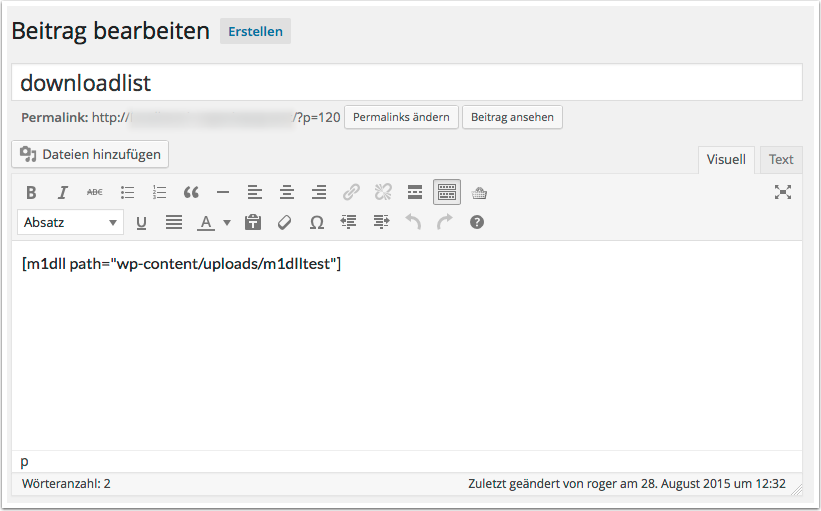Center align the text

(287, 193)
